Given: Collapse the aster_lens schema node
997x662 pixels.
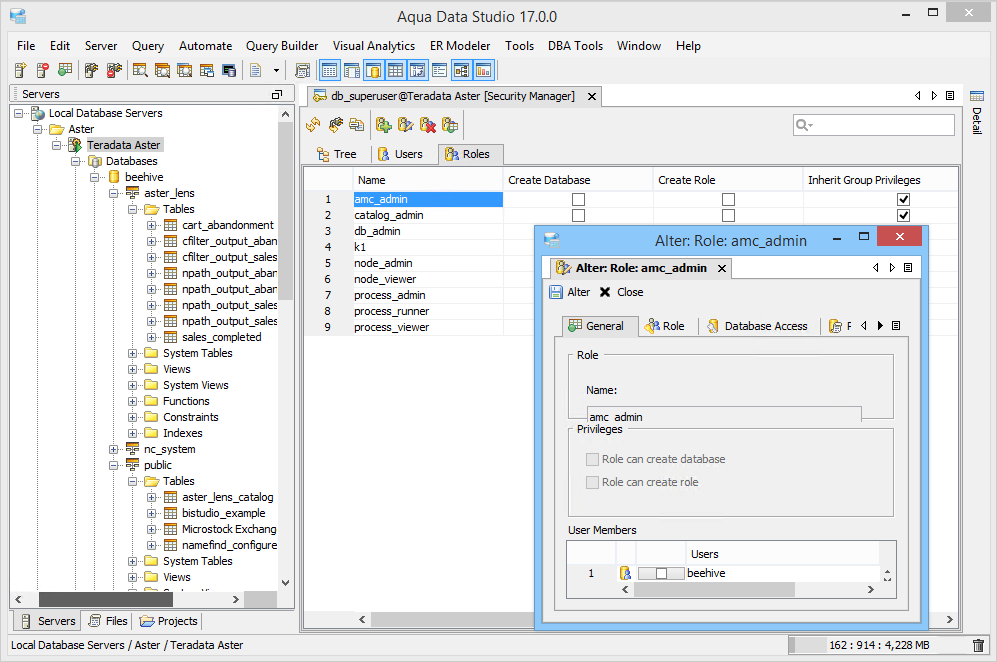Looking at the screenshot, I should (114, 193).
